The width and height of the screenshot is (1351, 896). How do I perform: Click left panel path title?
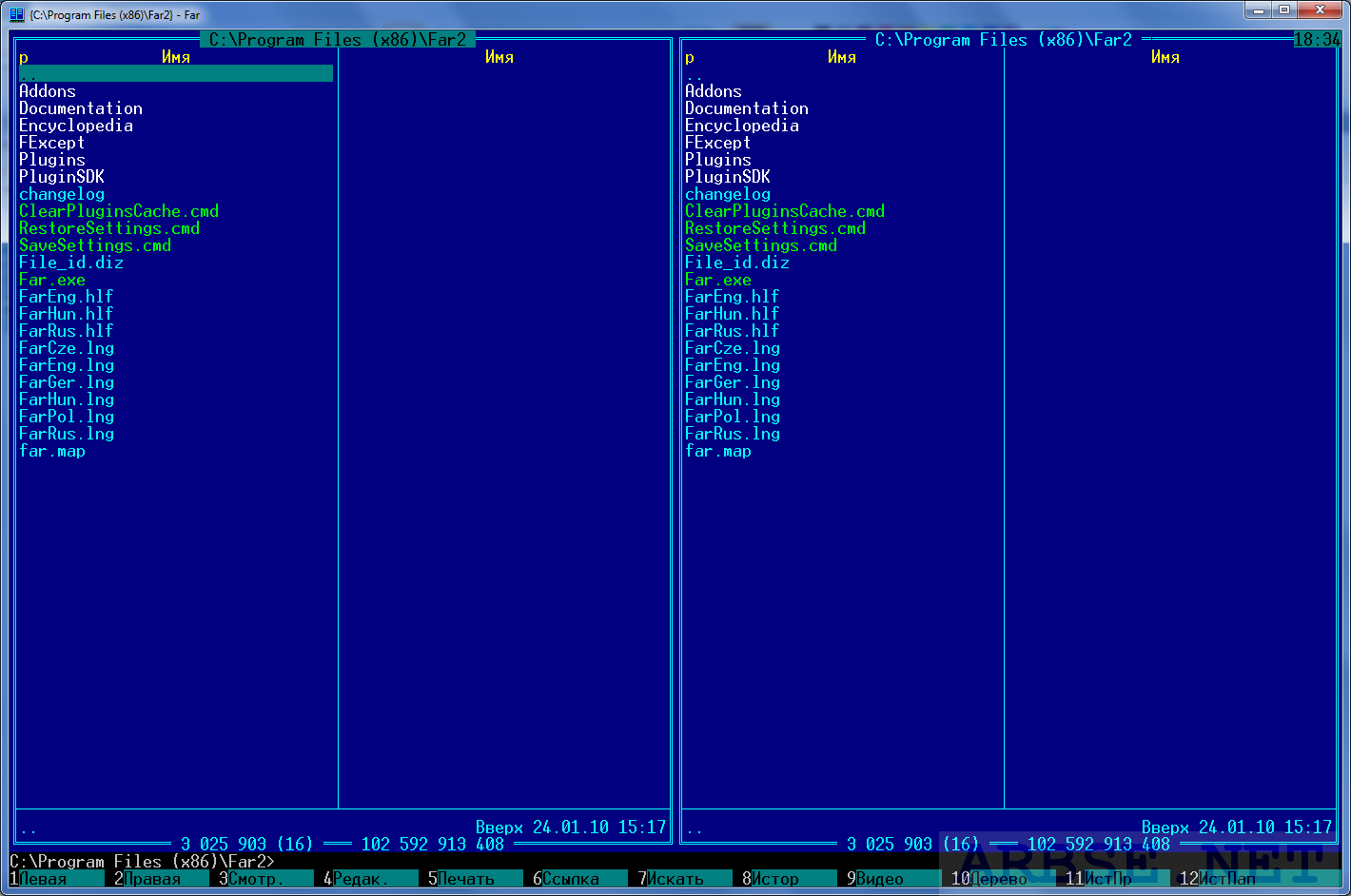click(x=338, y=40)
